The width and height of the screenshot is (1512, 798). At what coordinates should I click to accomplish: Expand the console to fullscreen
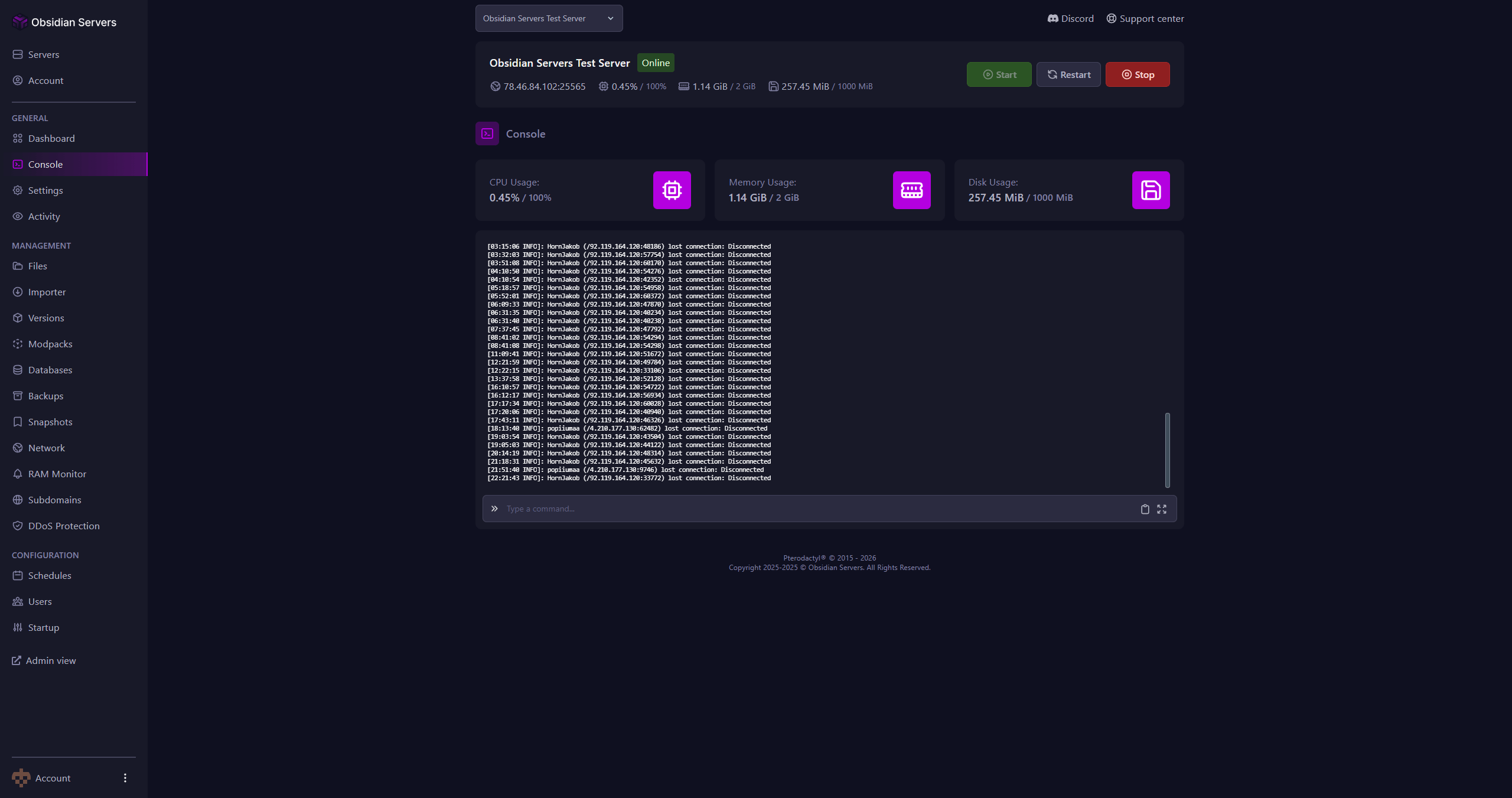1161,509
